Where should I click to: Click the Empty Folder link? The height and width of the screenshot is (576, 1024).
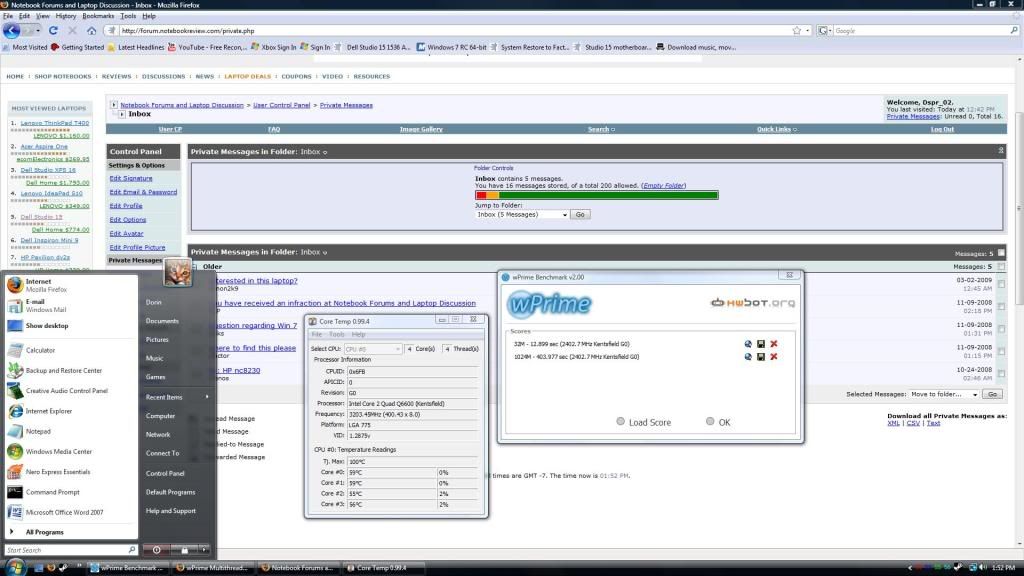tap(664, 185)
